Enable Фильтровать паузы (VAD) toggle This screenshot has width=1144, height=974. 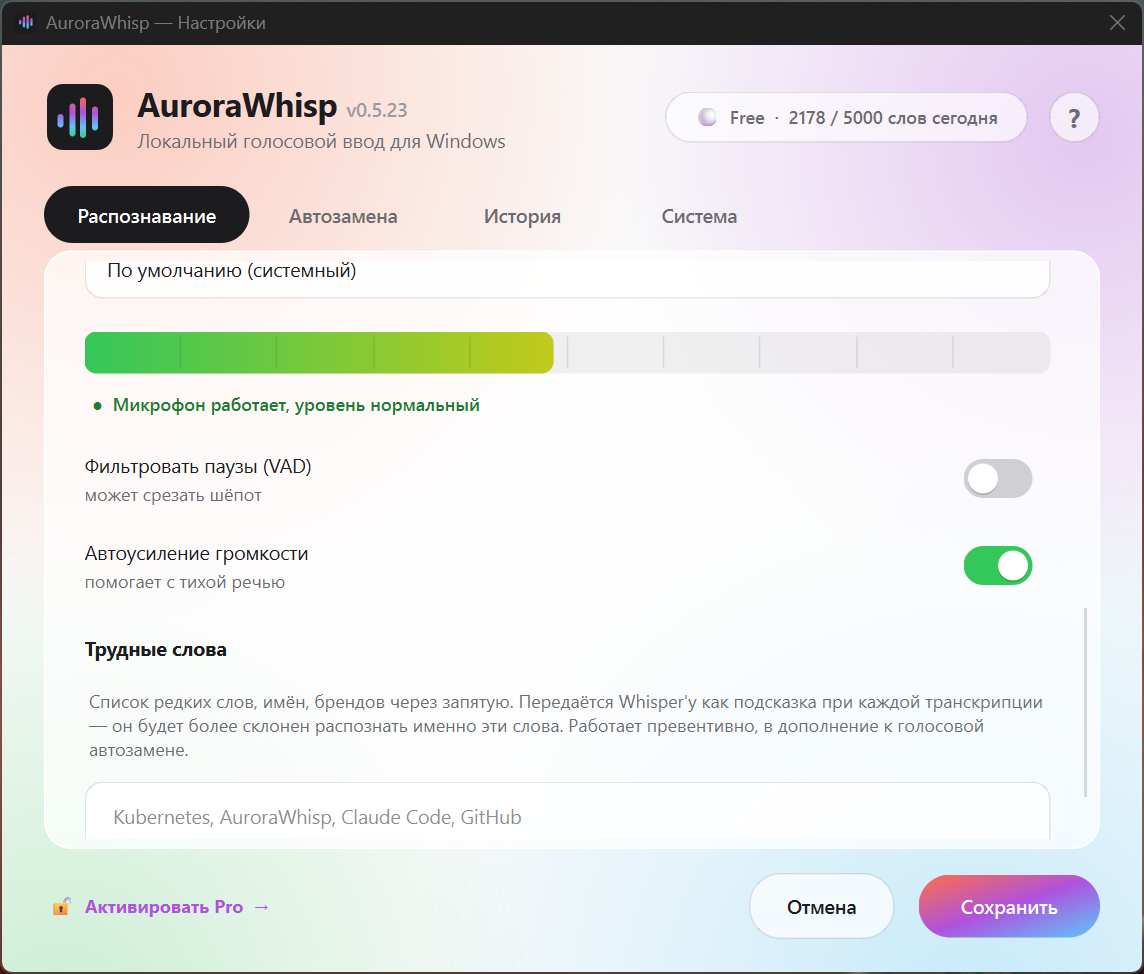point(997,479)
